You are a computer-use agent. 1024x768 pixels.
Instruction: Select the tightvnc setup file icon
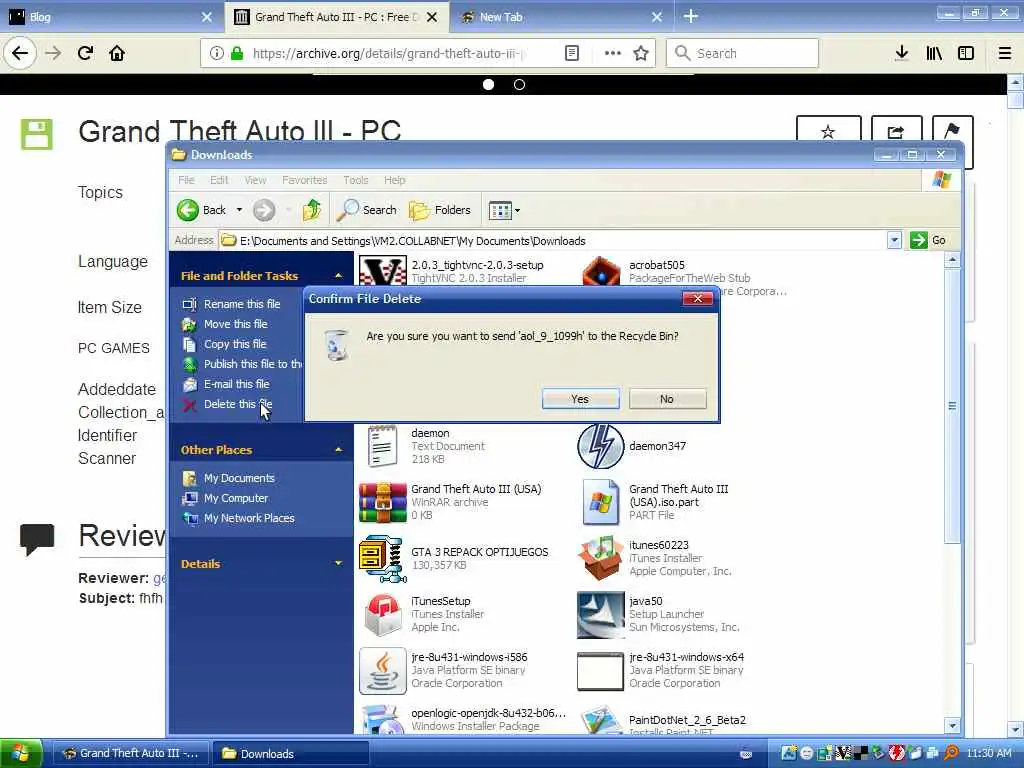click(x=383, y=271)
